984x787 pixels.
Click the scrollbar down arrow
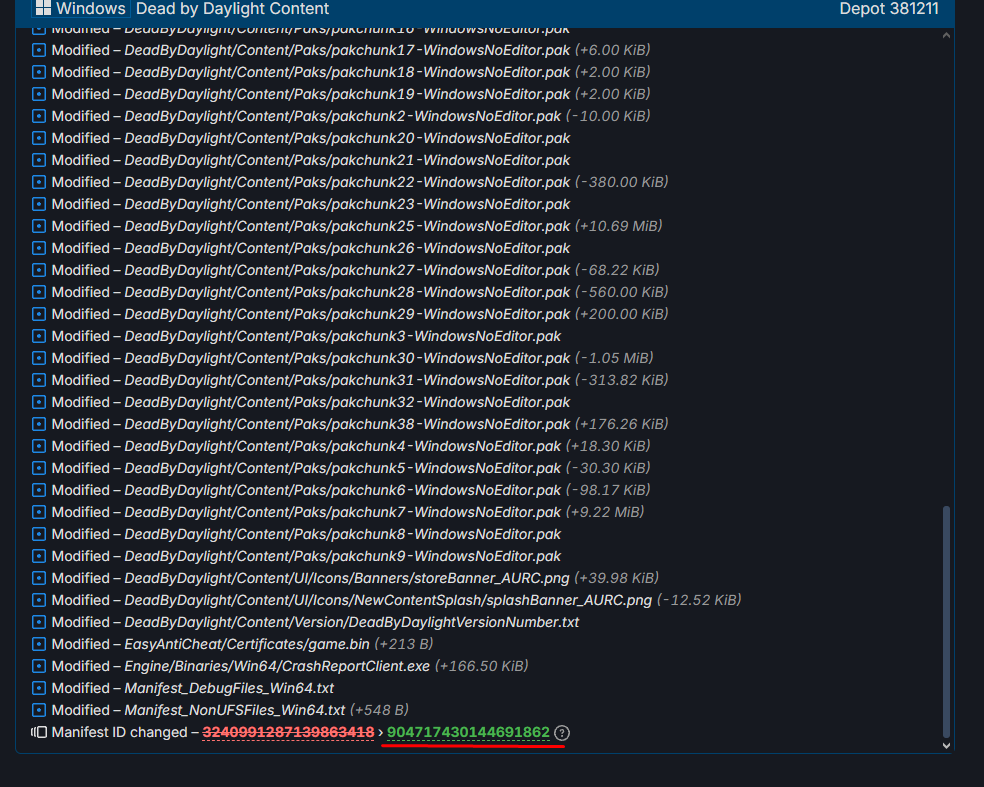coord(946,746)
